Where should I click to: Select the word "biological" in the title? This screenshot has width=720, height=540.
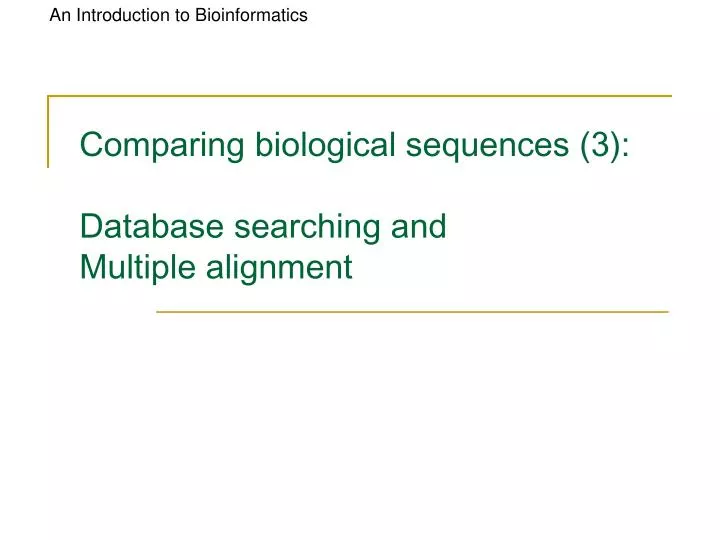pyautogui.click(x=324, y=146)
